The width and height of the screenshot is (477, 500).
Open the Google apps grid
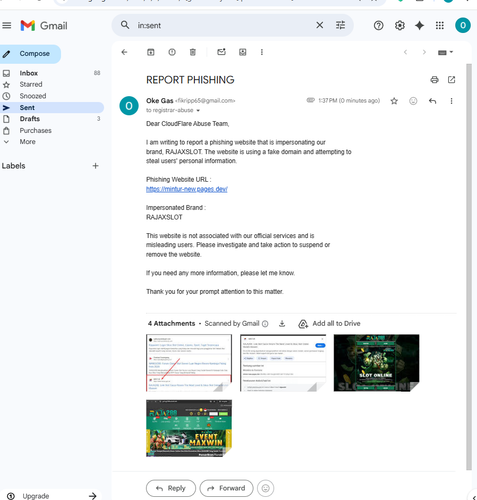click(x=440, y=25)
